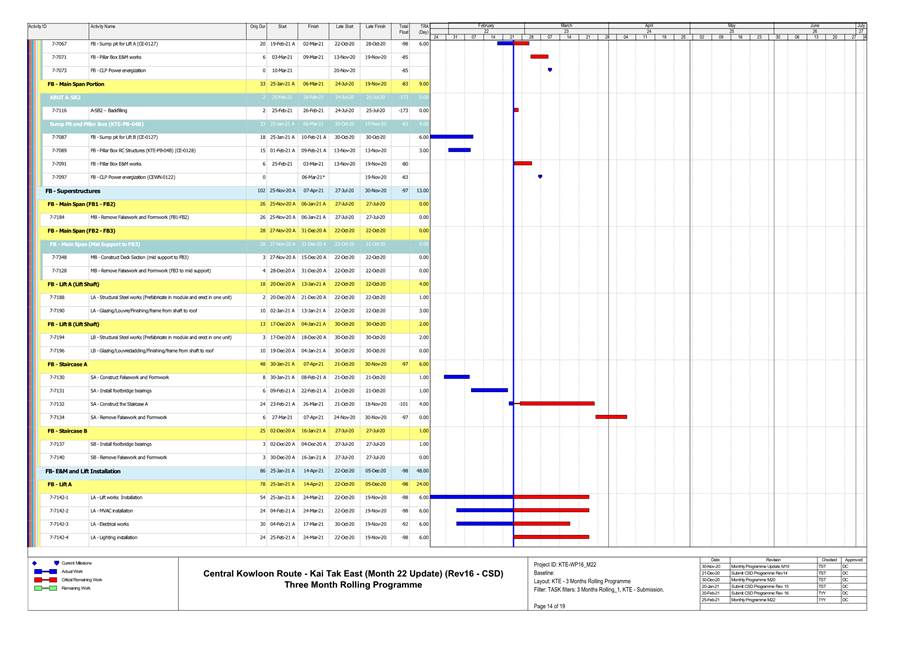Screen dimensions: 919x650
Task: Click the Activity Name column header
Action: click(102, 27)
